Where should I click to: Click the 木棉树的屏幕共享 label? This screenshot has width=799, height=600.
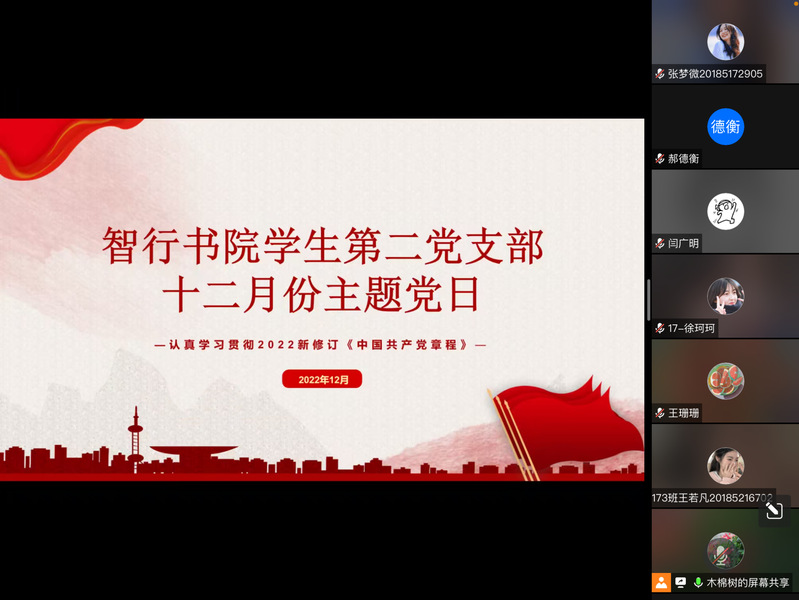pyautogui.click(x=748, y=582)
